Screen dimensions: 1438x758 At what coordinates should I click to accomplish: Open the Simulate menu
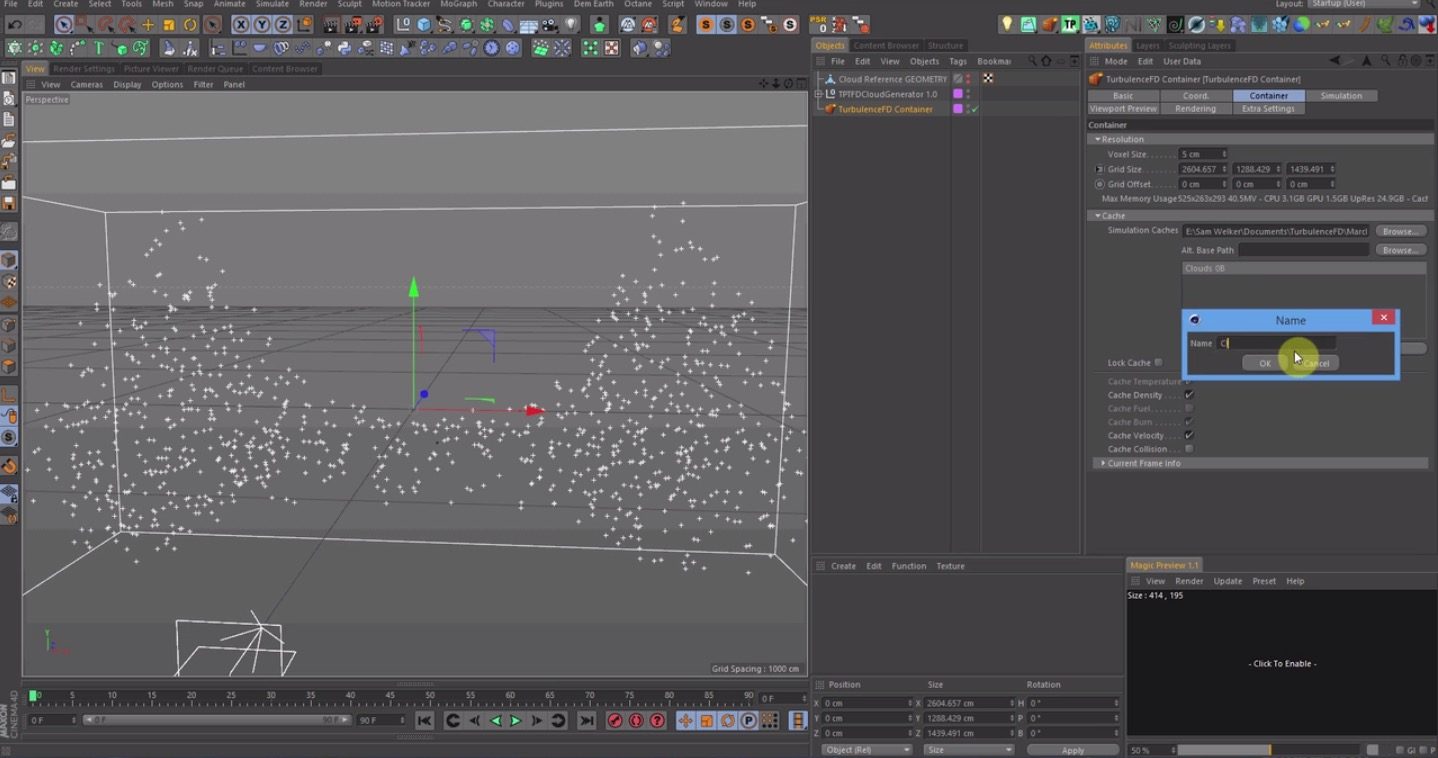tap(272, 4)
